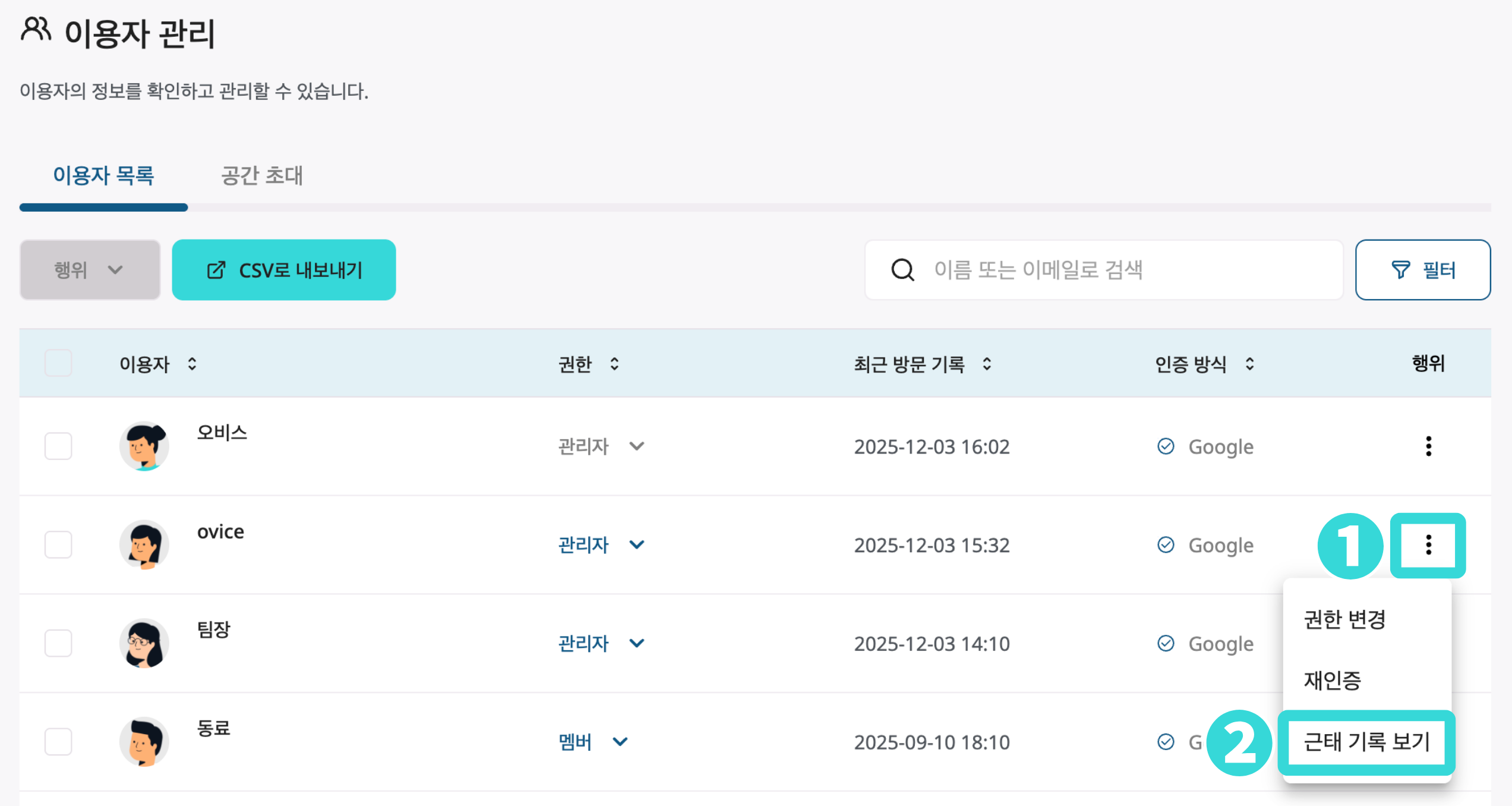
Task: Expand 관리자 role dropdown for ovice
Action: point(636,544)
